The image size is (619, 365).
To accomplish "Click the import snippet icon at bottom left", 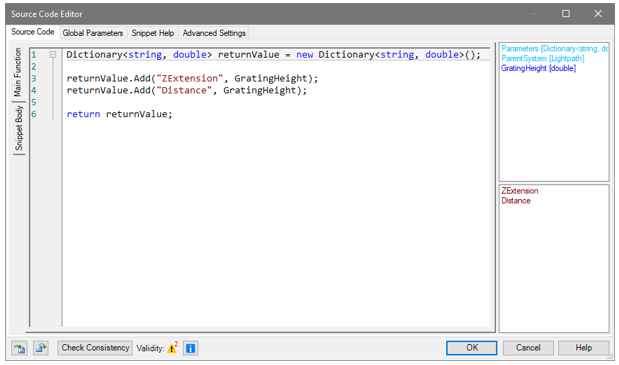I will coord(19,348).
